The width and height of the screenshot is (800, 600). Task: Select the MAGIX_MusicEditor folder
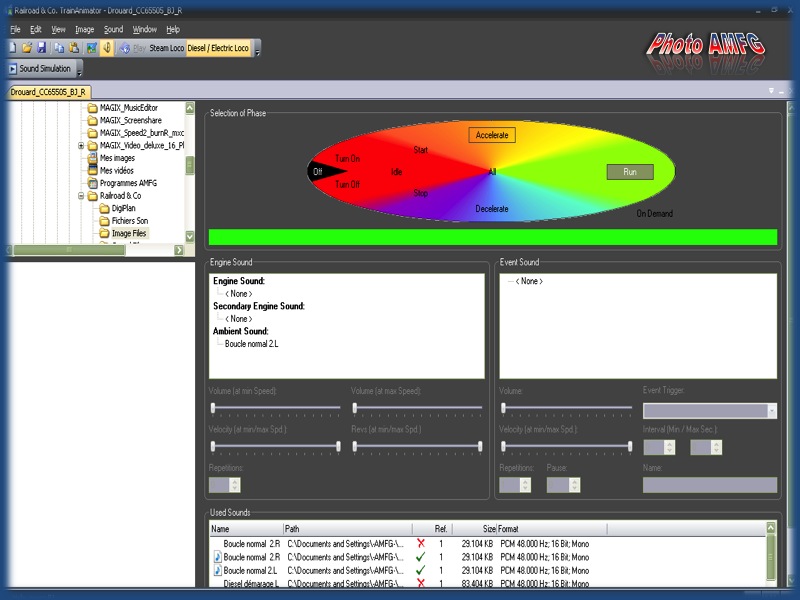coord(129,108)
